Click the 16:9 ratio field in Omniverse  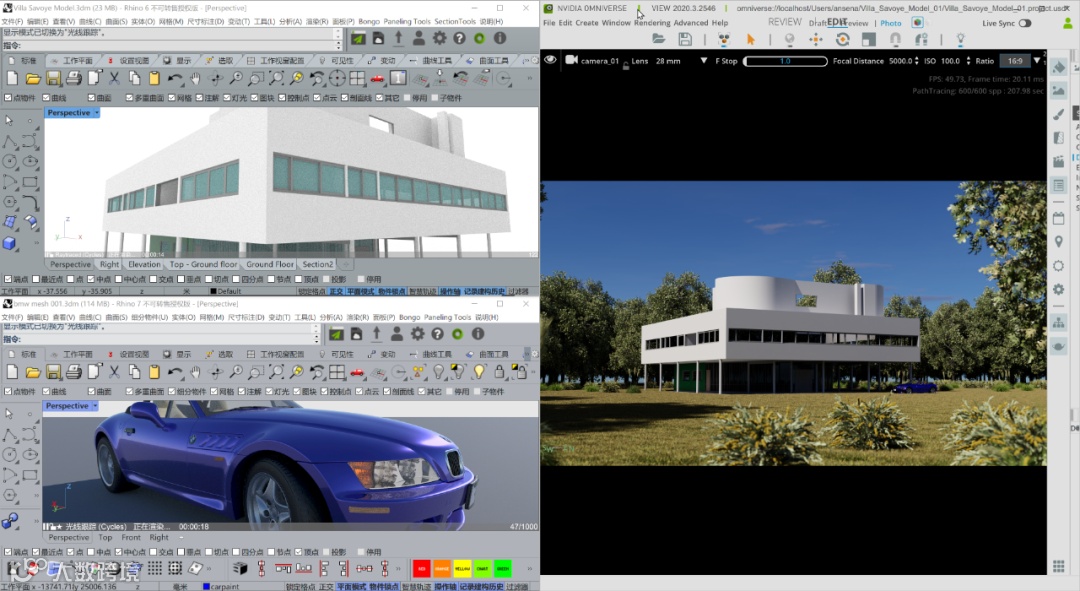click(1015, 61)
